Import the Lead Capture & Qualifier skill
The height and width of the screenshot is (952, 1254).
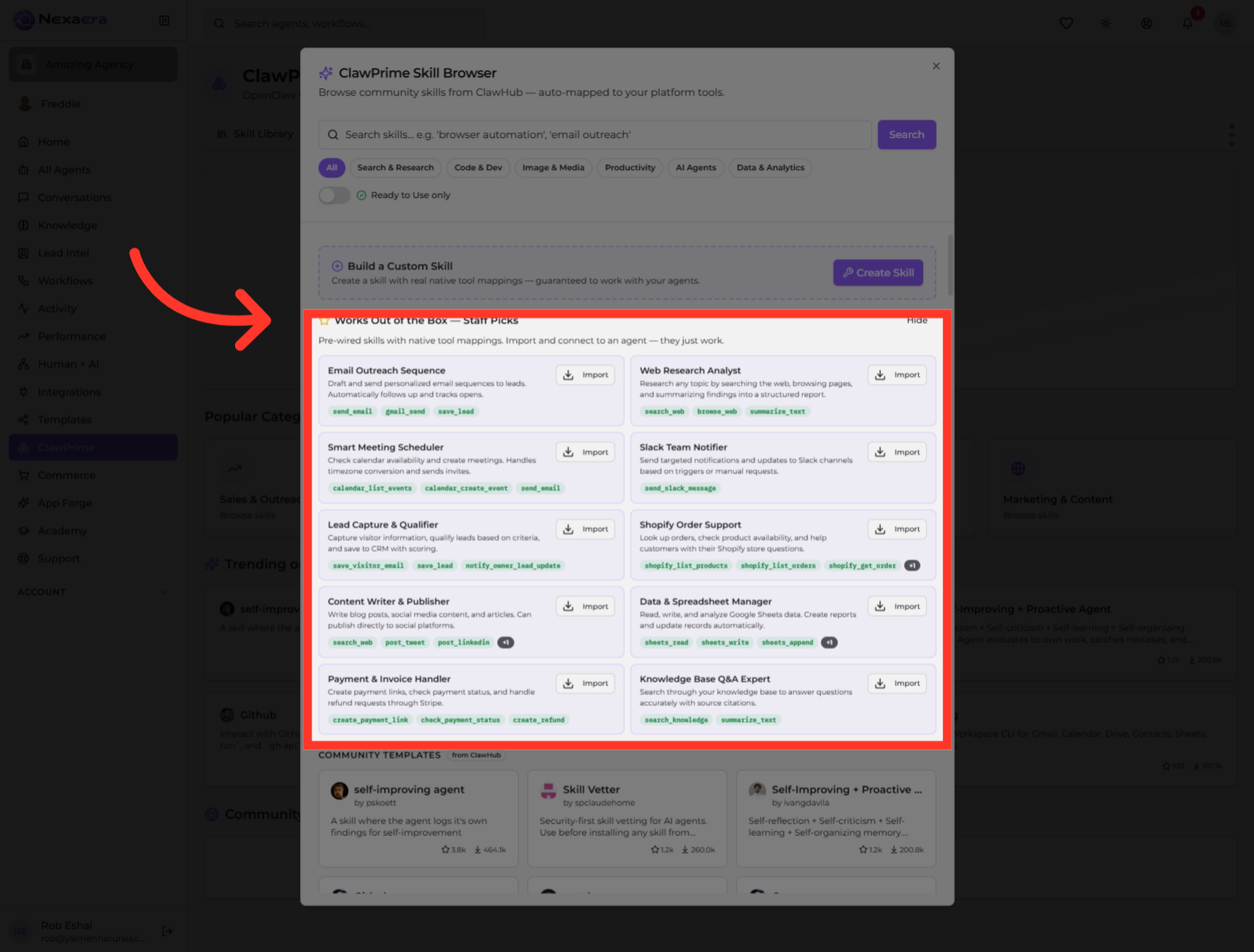coord(585,529)
